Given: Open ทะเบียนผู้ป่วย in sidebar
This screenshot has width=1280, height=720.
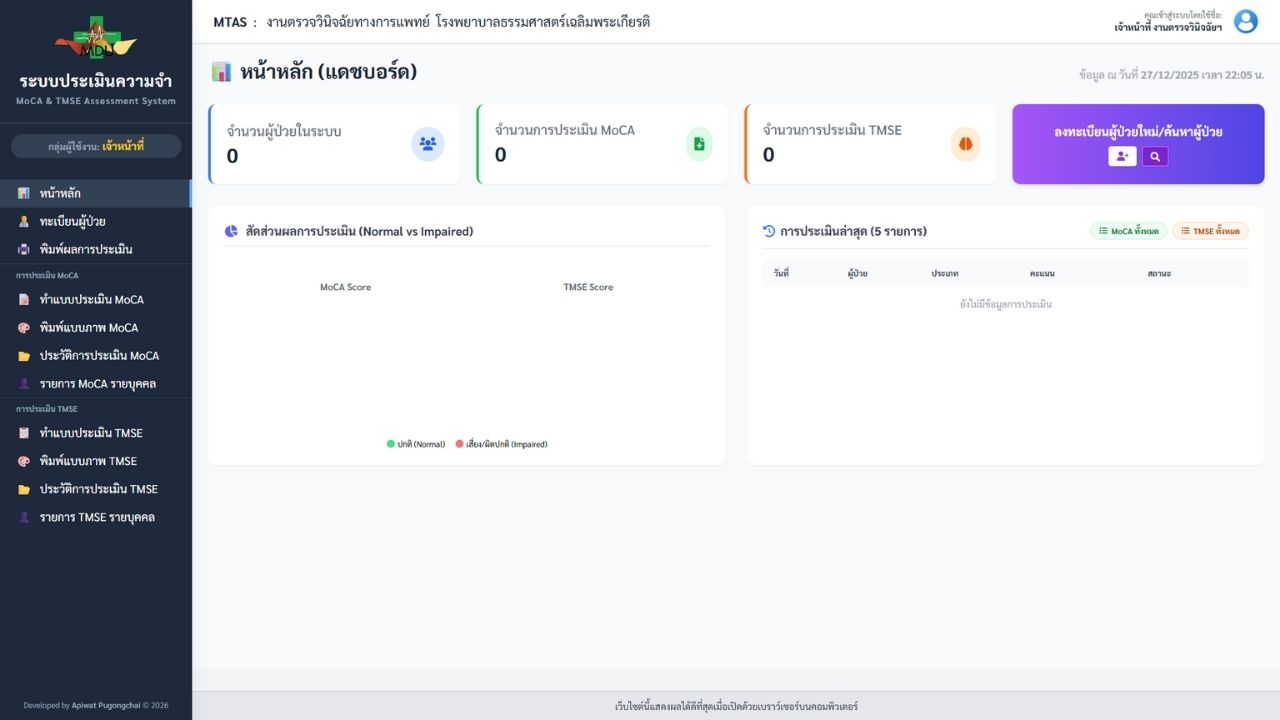Looking at the screenshot, I should tap(72, 221).
